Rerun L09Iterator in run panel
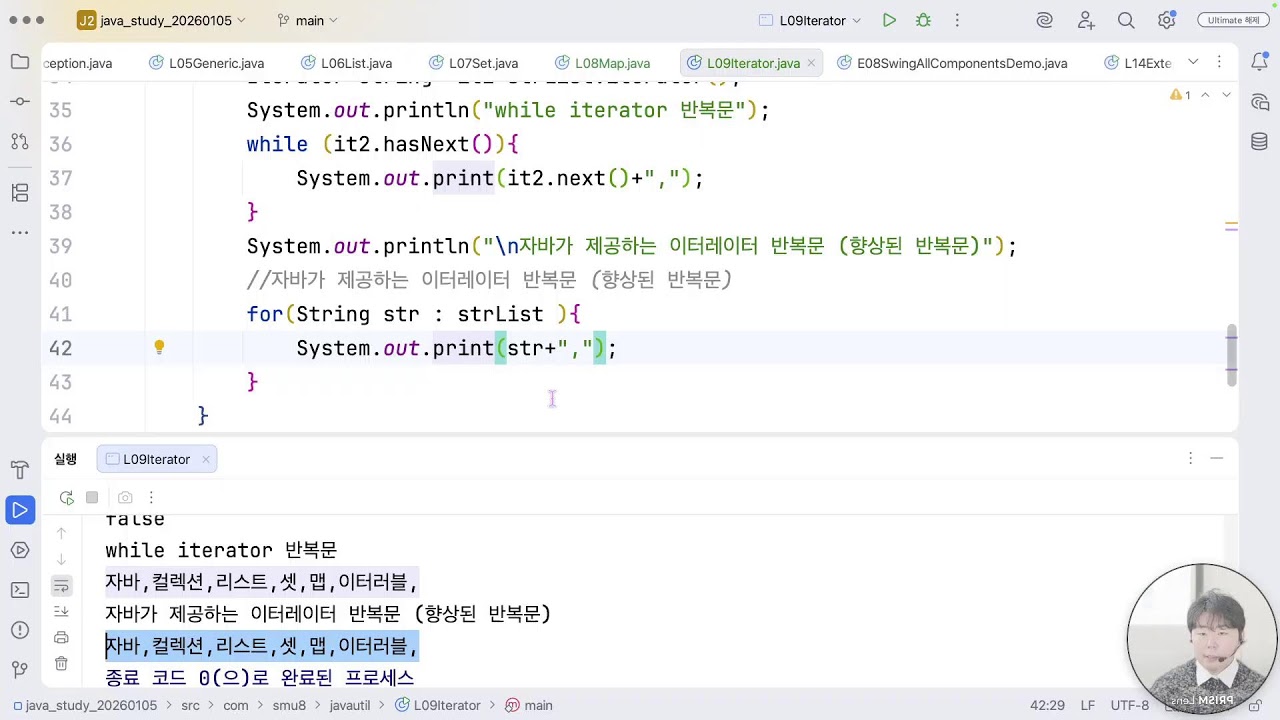This screenshot has width=1280, height=720. click(66, 497)
